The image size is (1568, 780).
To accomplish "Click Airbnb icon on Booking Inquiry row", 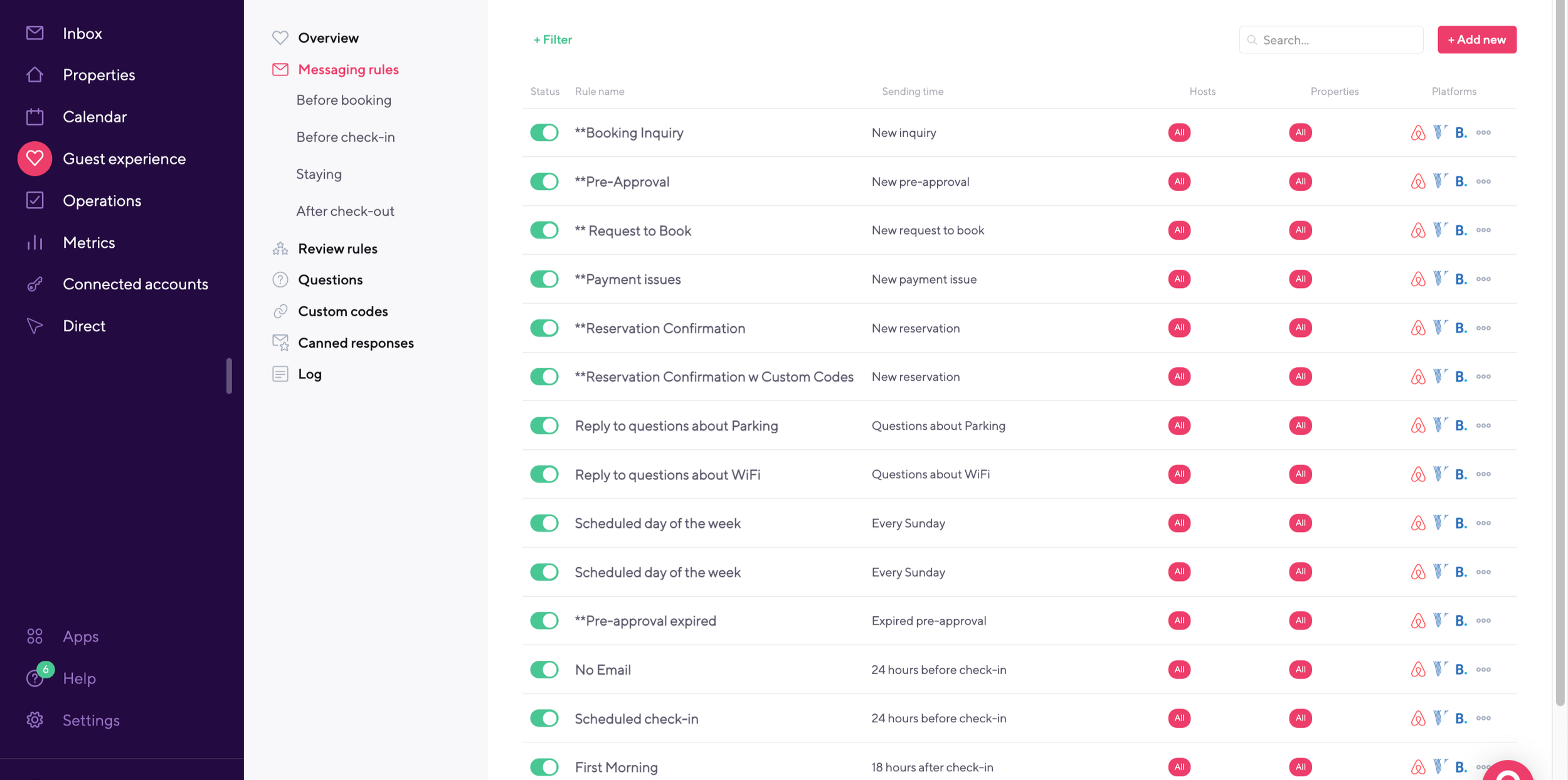I will point(1417,132).
